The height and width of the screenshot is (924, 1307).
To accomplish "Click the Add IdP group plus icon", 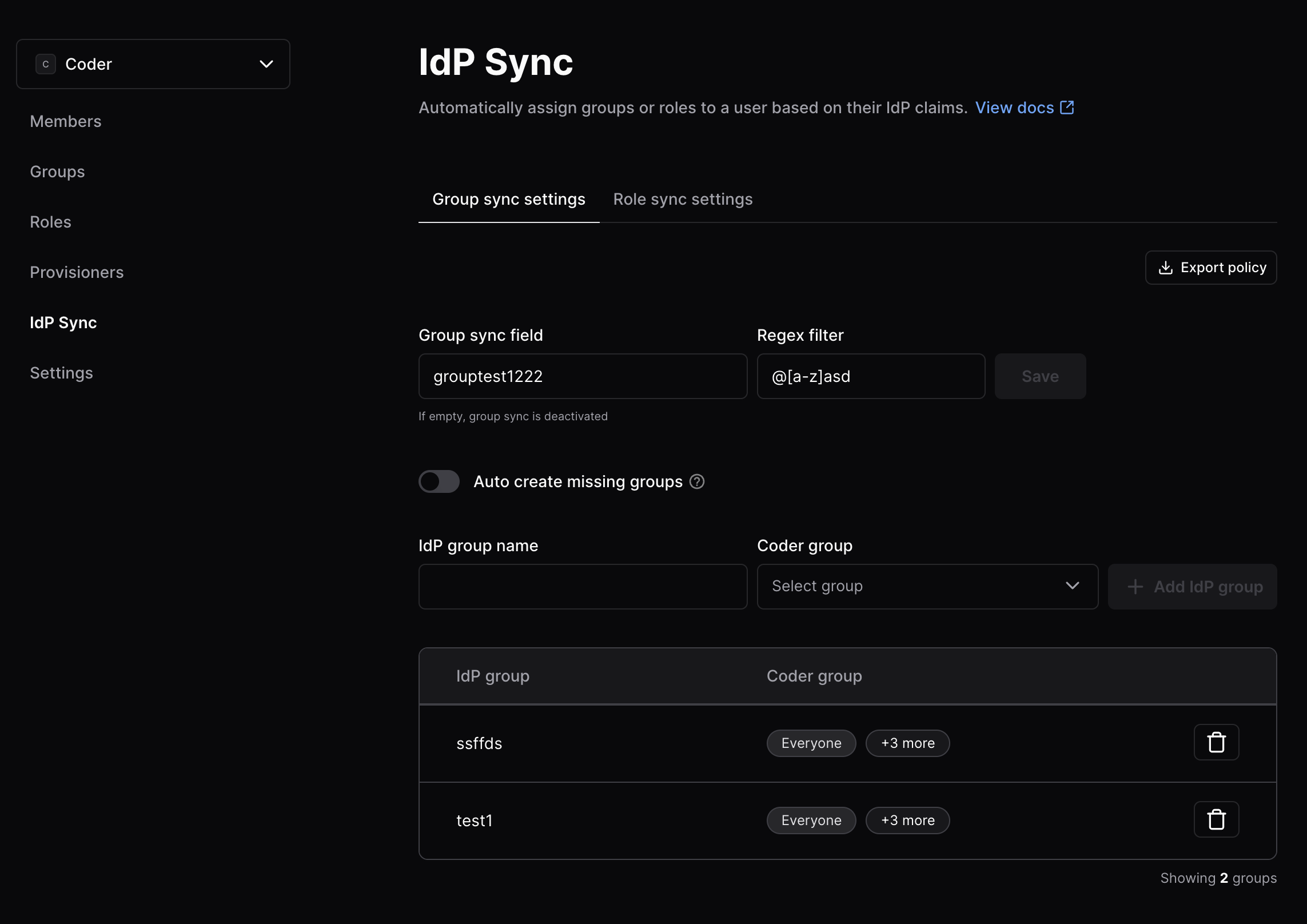I will pos(1134,586).
